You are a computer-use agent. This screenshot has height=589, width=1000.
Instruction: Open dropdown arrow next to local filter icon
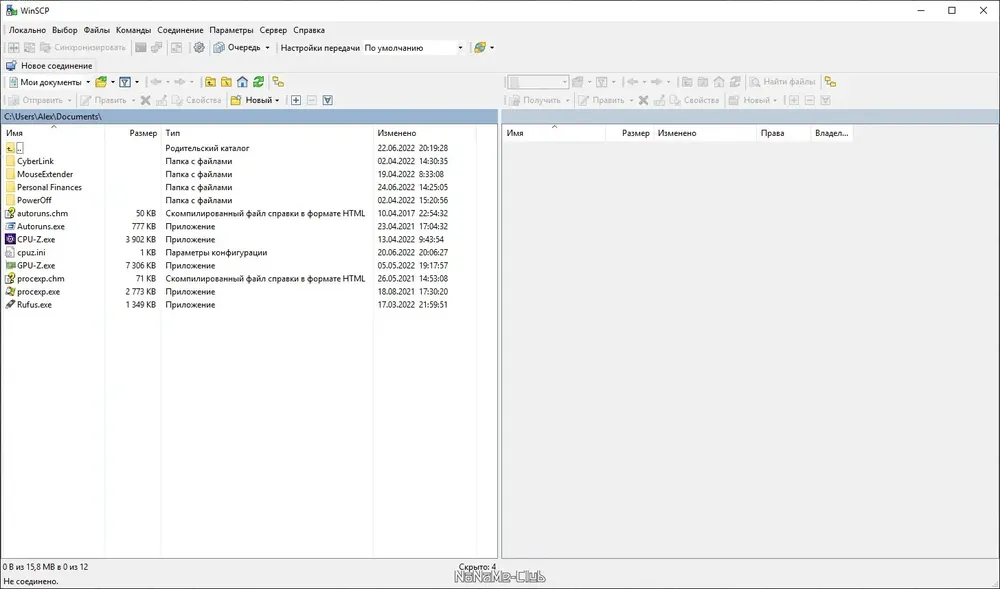[x=136, y=82]
